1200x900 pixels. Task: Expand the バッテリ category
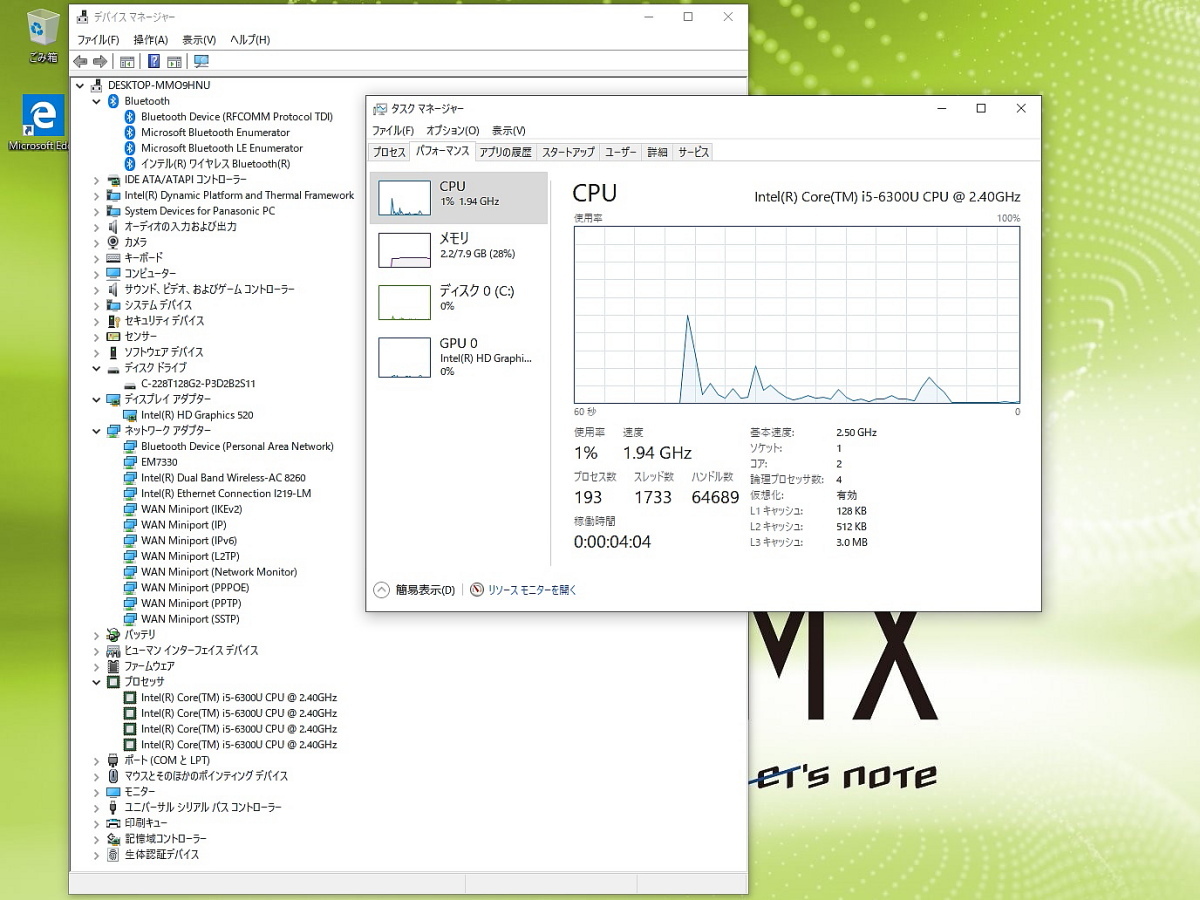97,634
